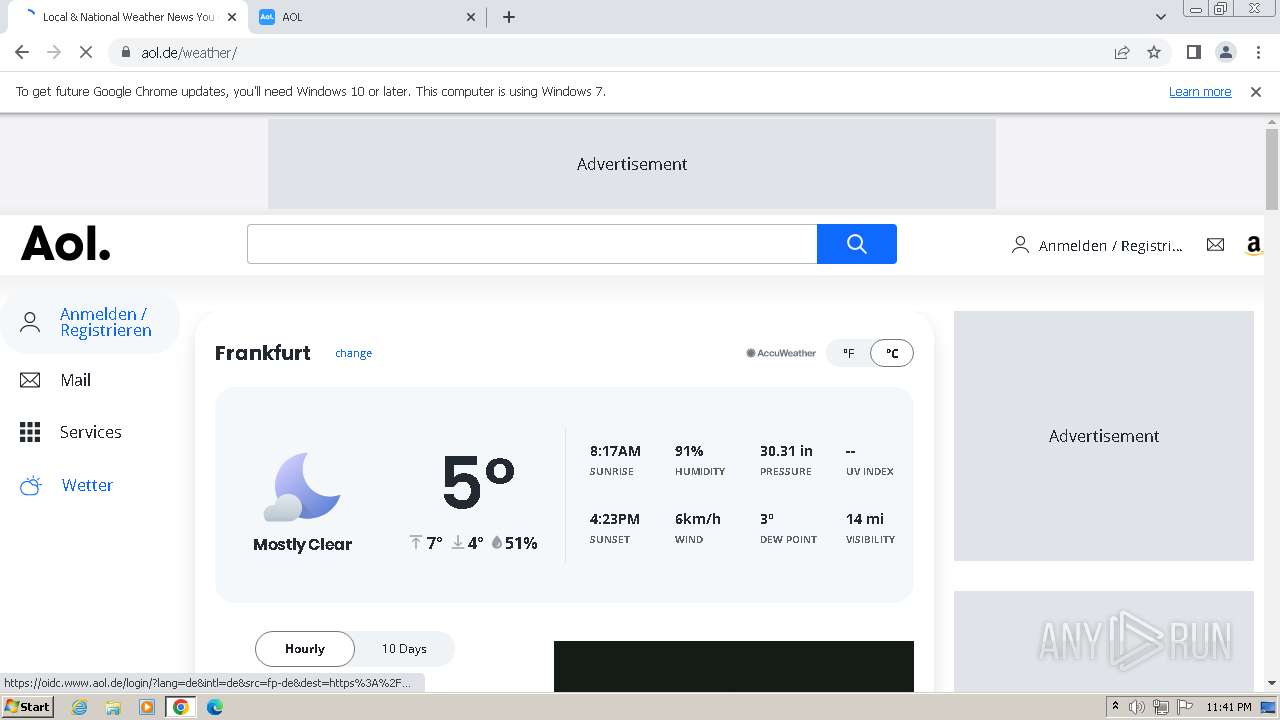
Task: Open Microsoft Edge from taskbar
Action: [214, 707]
